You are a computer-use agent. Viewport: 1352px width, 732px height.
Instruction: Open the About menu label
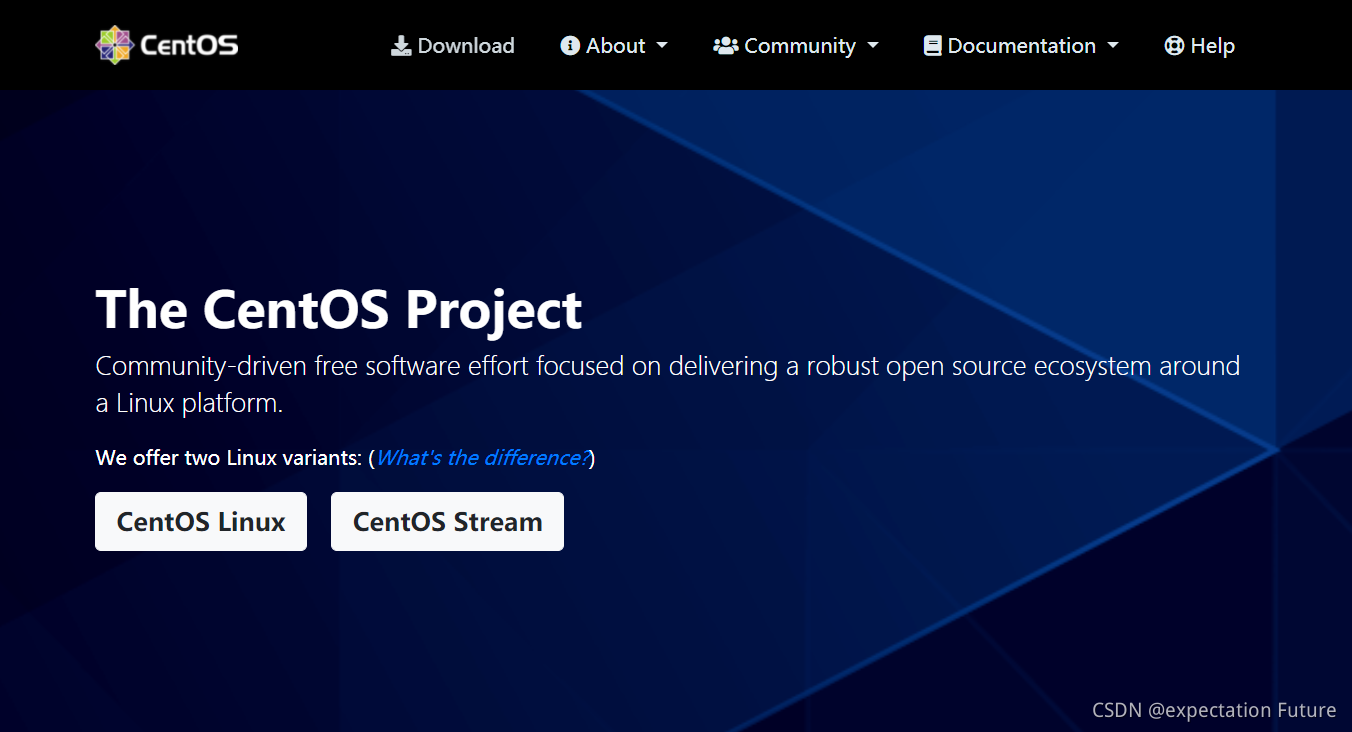pos(616,46)
